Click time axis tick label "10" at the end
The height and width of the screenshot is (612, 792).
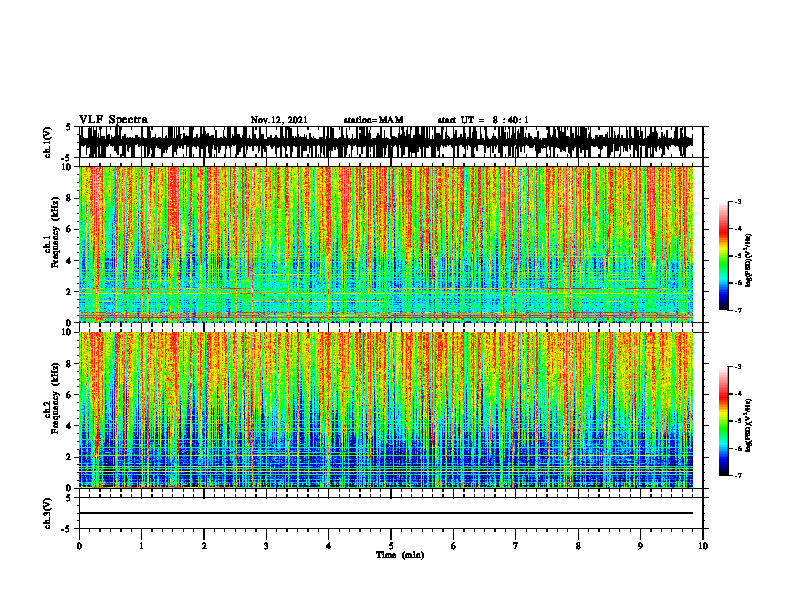[703, 546]
